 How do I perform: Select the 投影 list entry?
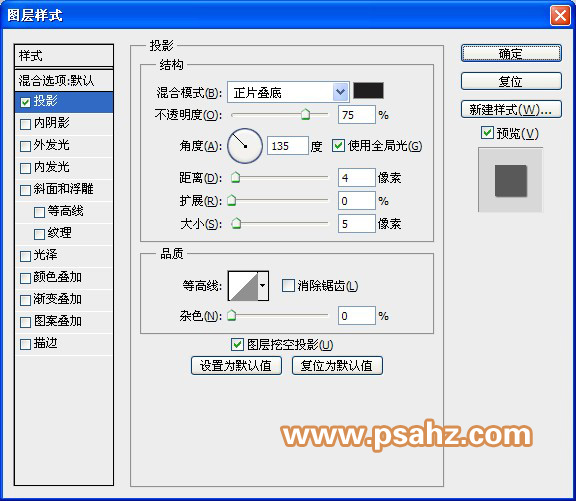[64, 101]
